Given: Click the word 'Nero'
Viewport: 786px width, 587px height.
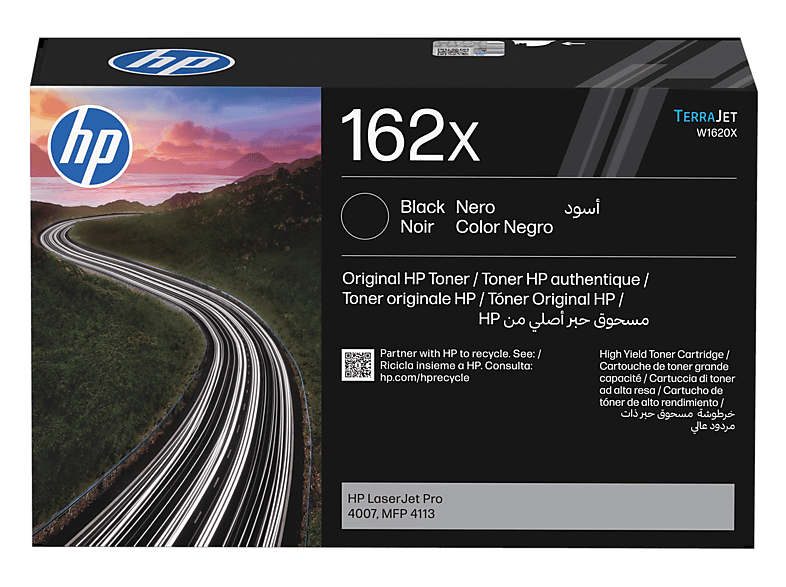Looking at the screenshot, I should 475,207.
